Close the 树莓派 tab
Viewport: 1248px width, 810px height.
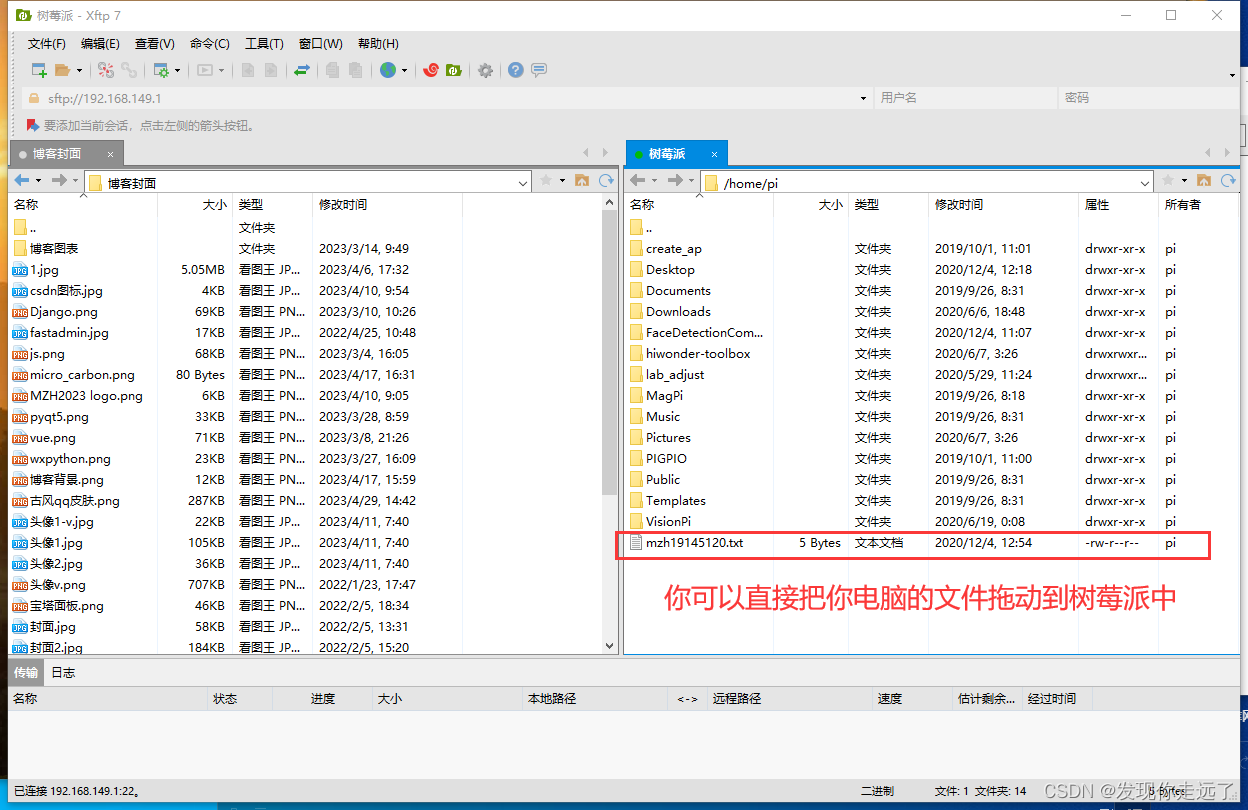(x=715, y=154)
